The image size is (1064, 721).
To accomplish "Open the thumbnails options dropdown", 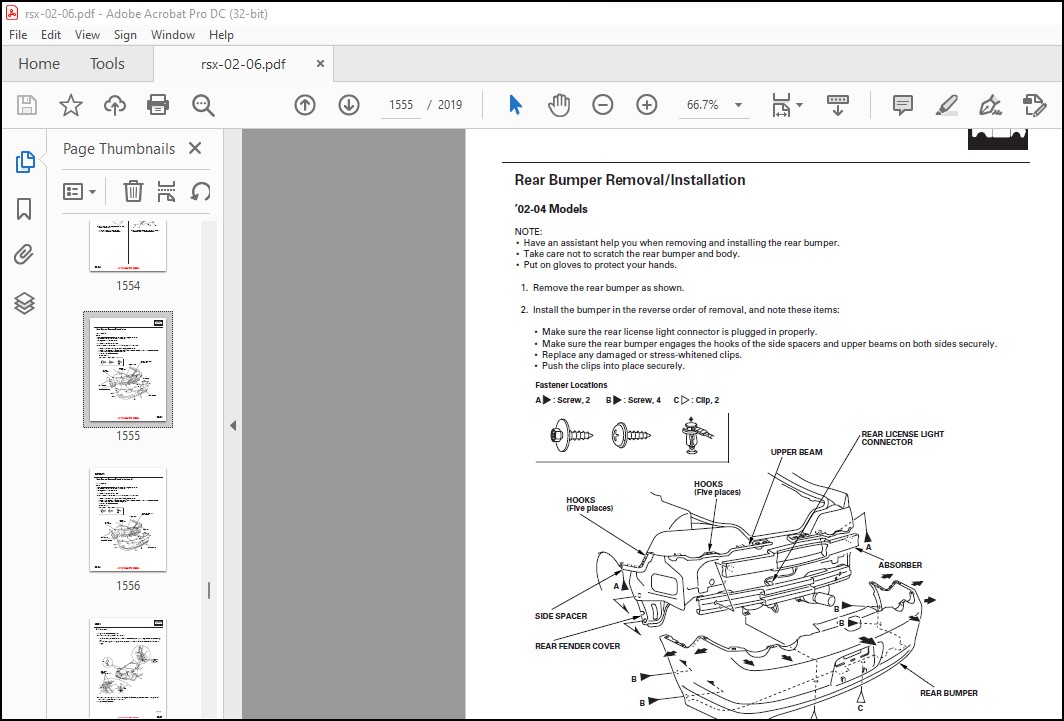I will coord(79,192).
